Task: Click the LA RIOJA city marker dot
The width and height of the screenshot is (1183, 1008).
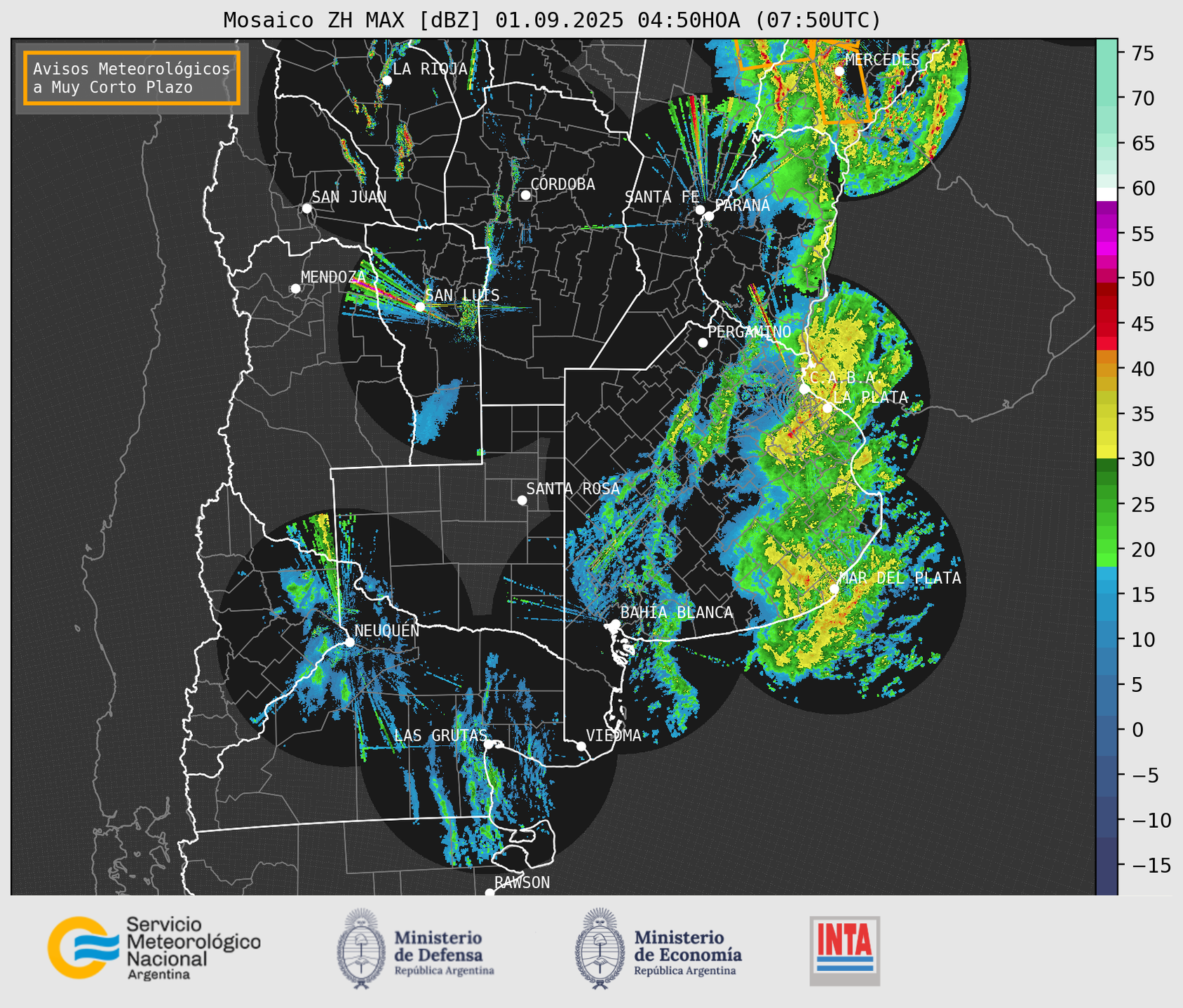Action: point(386,81)
